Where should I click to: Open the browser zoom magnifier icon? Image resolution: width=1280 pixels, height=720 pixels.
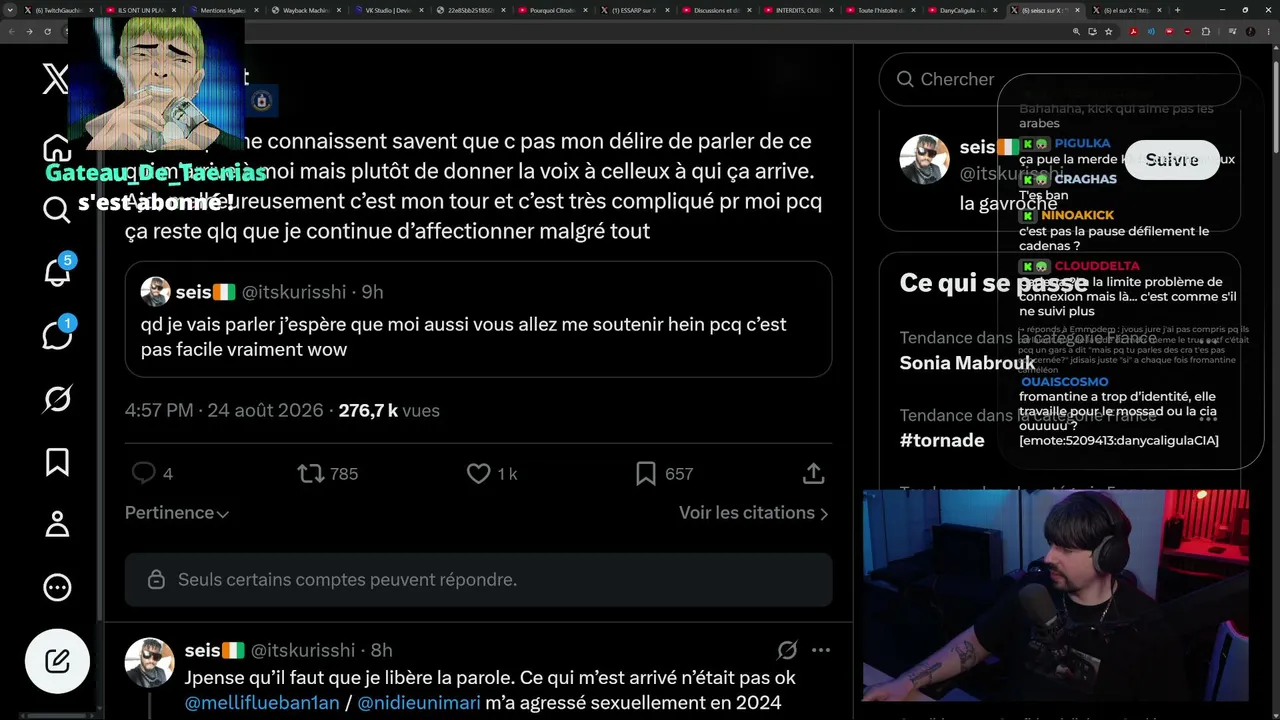click(1077, 31)
